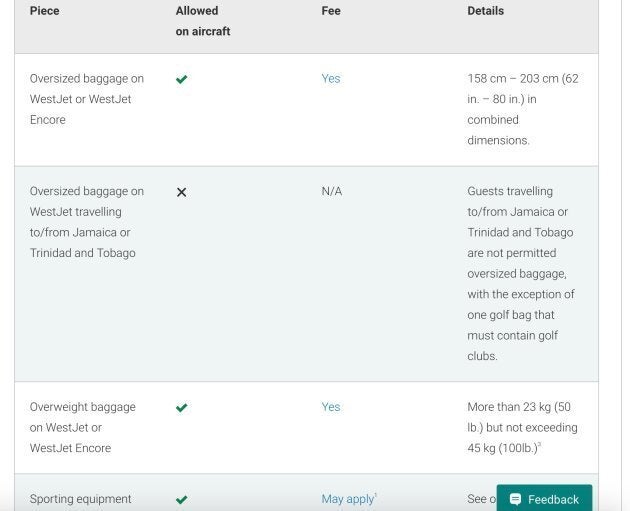Image resolution: width=630 pixels, height=511 pixels.
Task: Click the Fee column header
Action: 331,11
